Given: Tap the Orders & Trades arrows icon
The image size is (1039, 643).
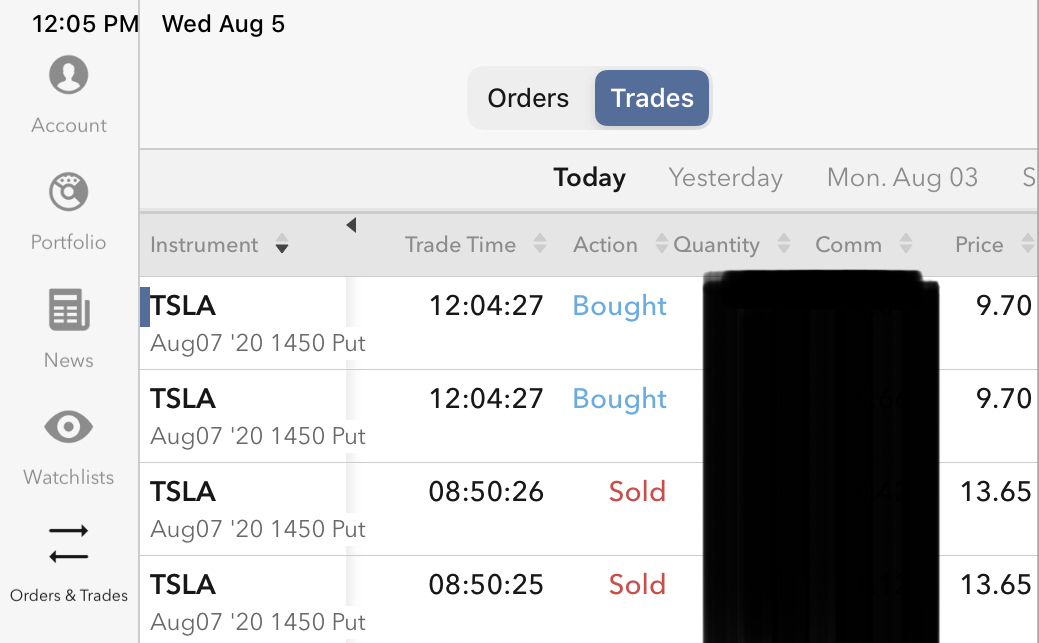Looking at the screenshot, I should click(68, 545).
